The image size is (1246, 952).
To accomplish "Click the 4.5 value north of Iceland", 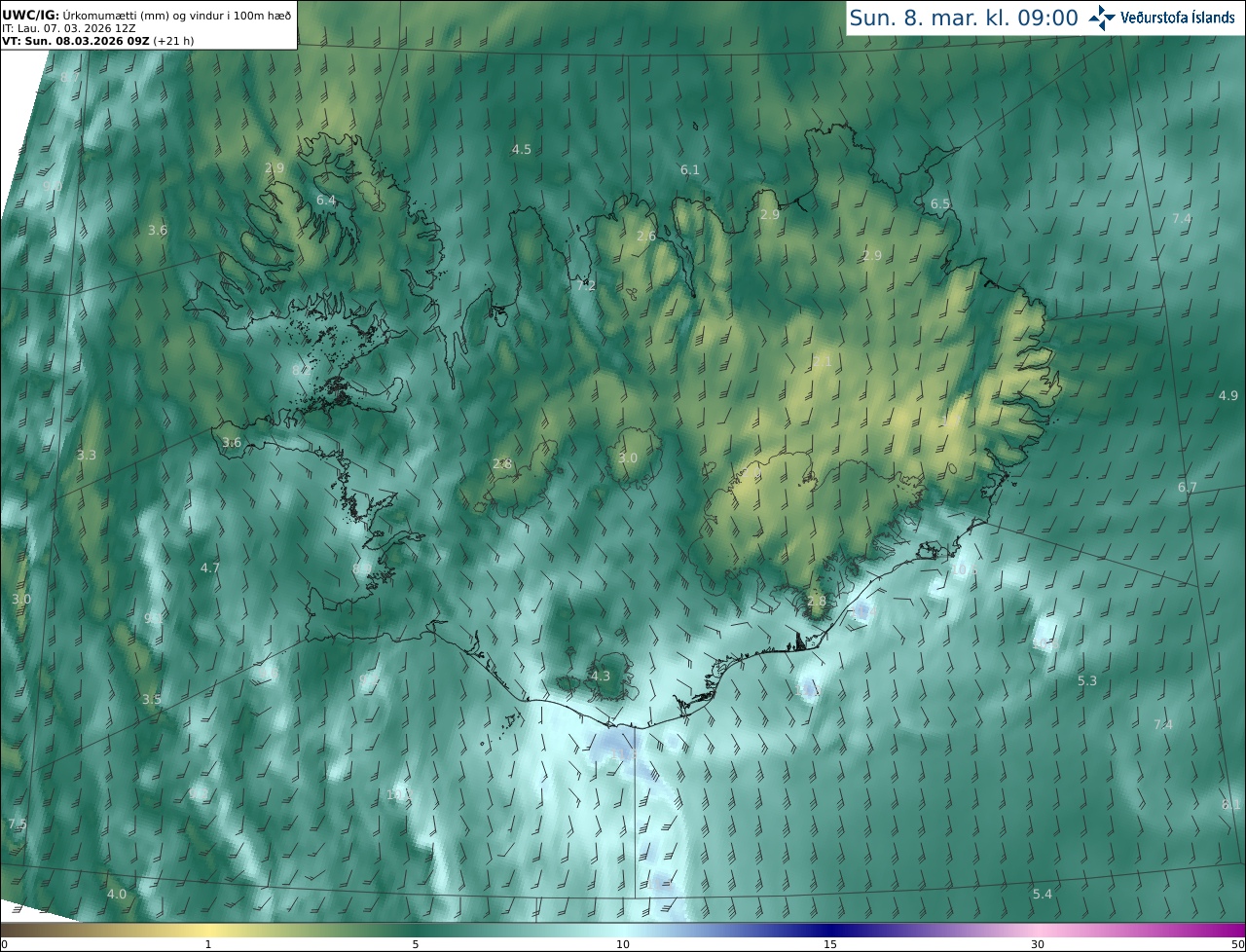I will [522, 149].
